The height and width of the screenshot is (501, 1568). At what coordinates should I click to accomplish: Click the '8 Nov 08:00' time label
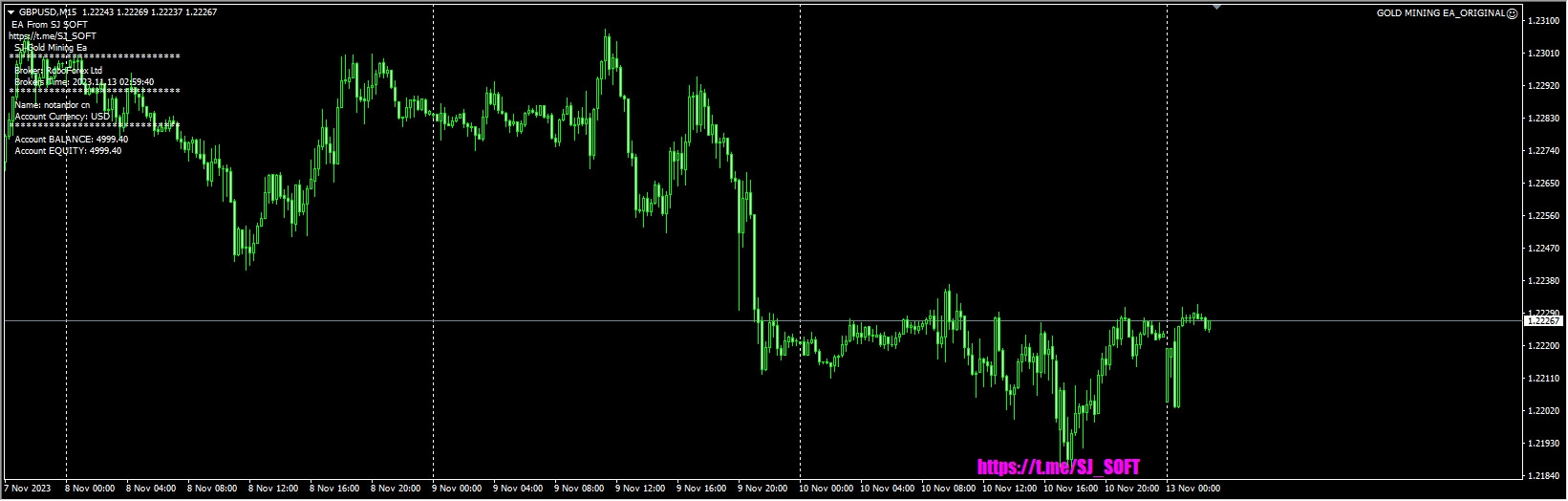212,489
